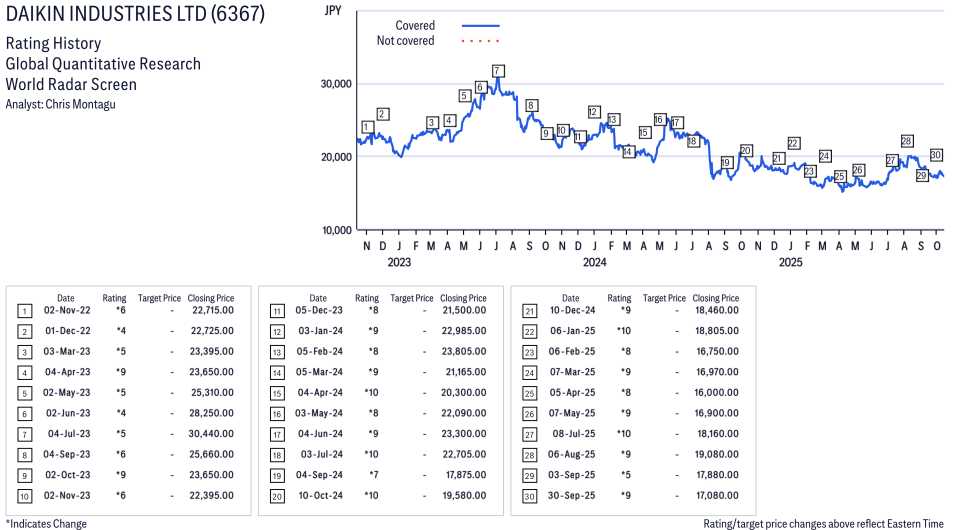Click the red dotted Not covered legend line
The image size is (955, 530).
(x=480, y=41)
